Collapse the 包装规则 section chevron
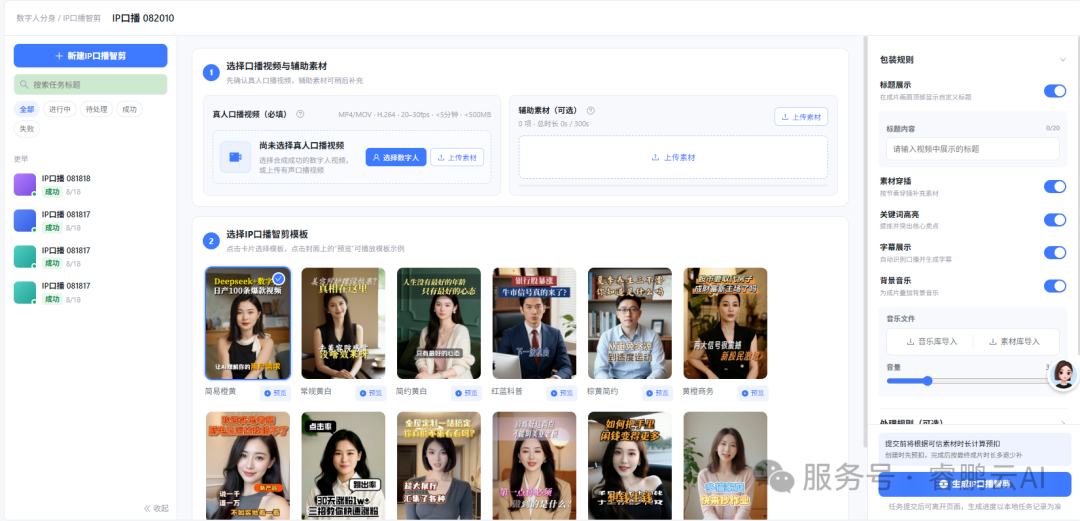The image size is (1080, 521). pos(1062,60)
